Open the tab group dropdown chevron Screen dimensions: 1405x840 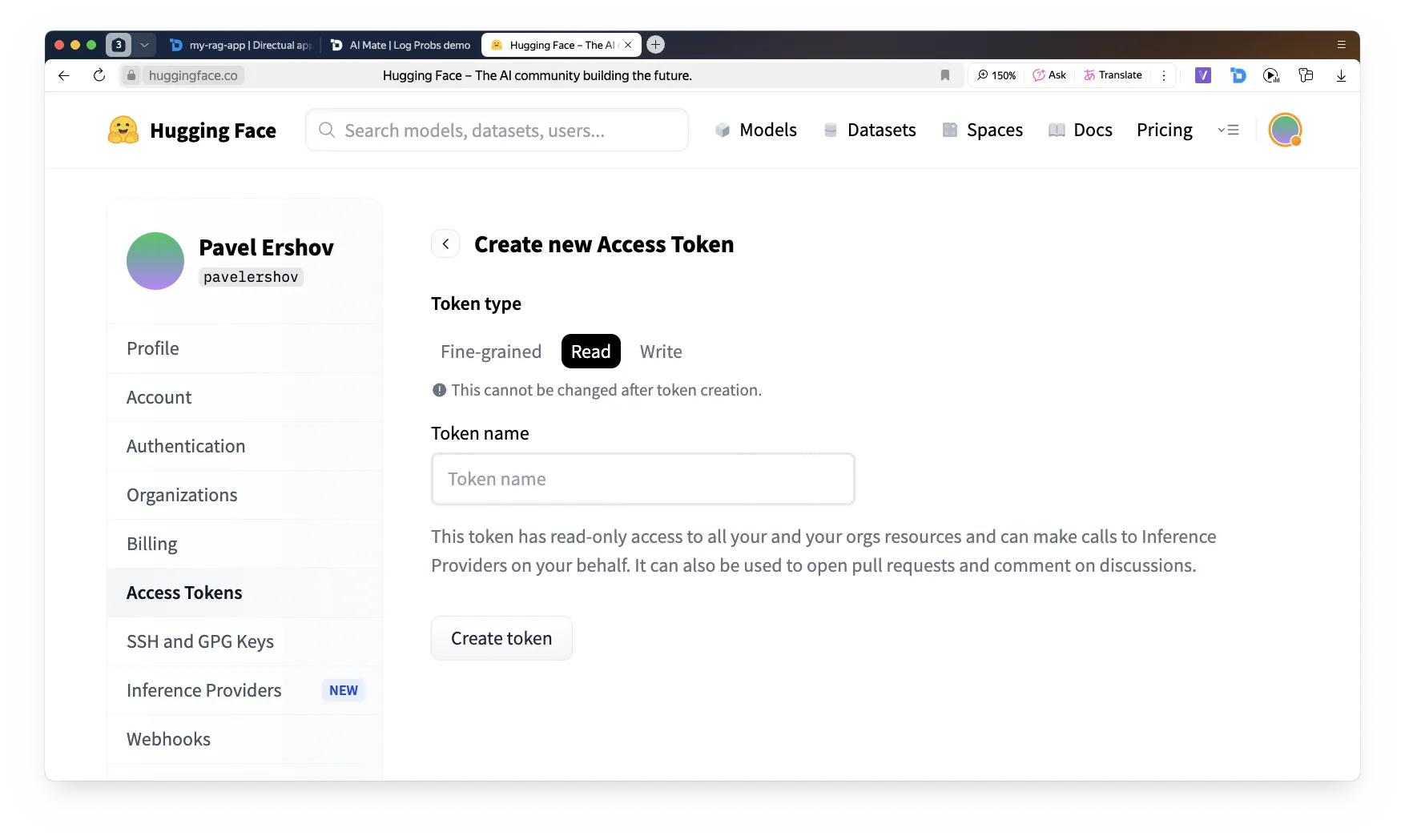144,45
